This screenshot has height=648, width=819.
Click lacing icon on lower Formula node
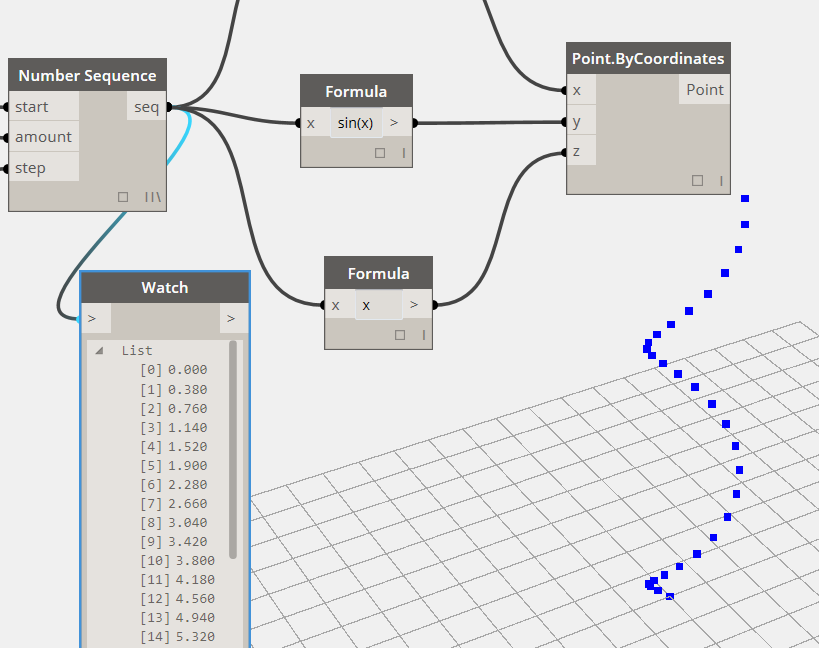[x=424, y=335]
